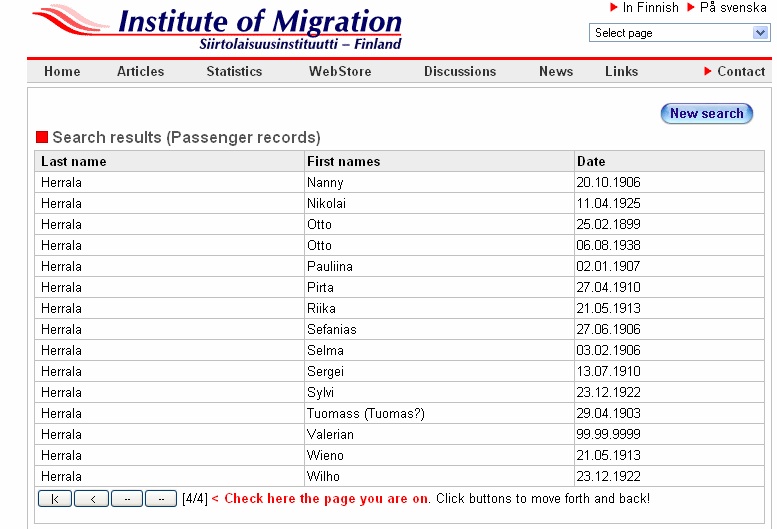Screen dimensions: 777x529
Task: Go to the previous results page
Action: click(x=91, y=499)
